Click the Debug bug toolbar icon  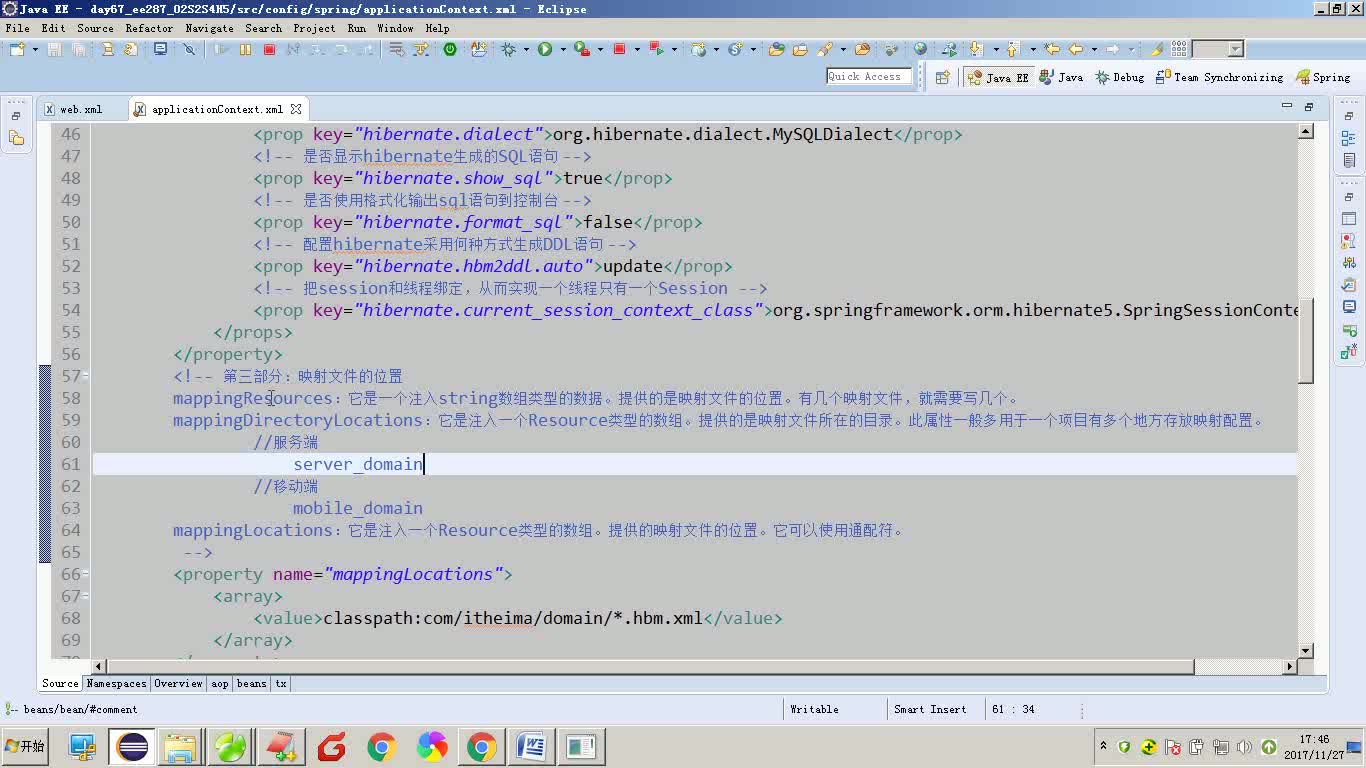click(x=508, y=49)
